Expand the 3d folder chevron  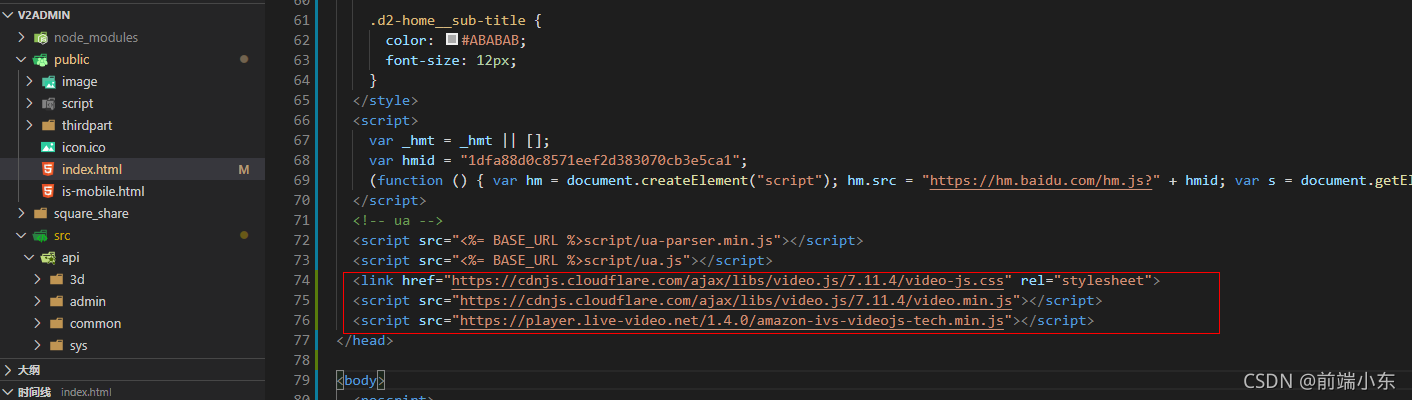38,279
